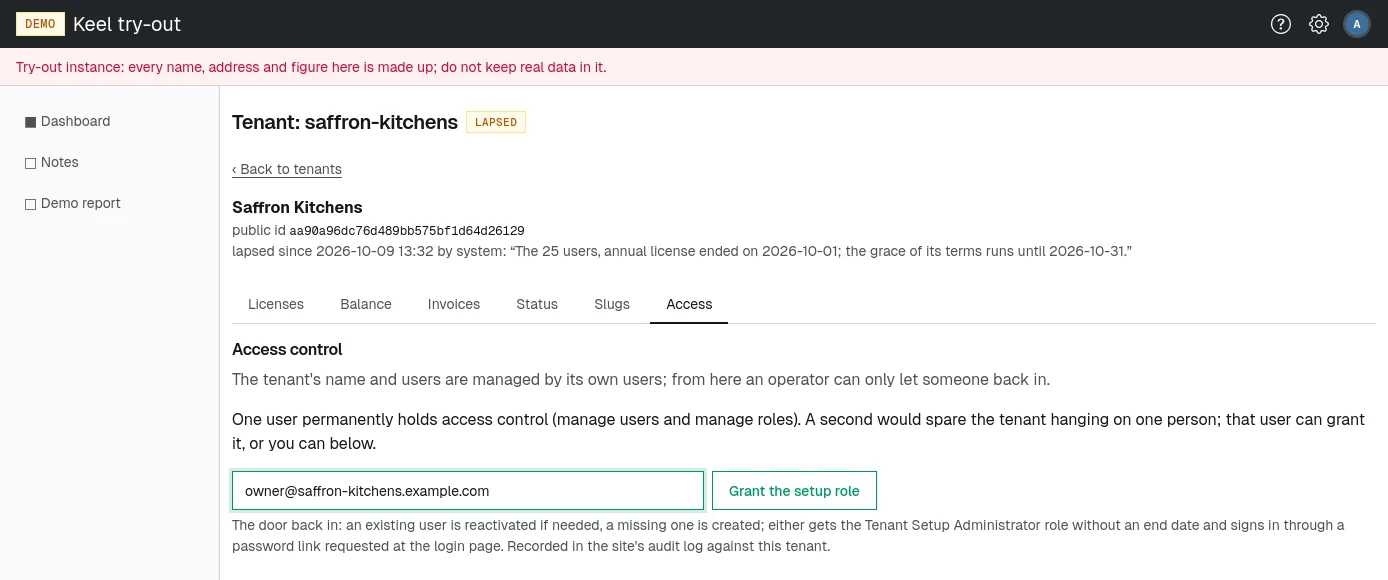Click the Keel try-out title
This screenshot has width=1388, height=580.
[x=127, y=24]
